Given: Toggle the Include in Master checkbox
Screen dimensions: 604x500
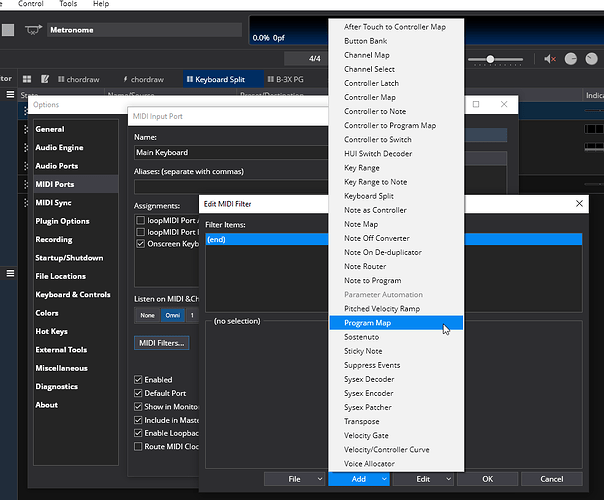Looking at the screenshot, I should pos(138,420).
